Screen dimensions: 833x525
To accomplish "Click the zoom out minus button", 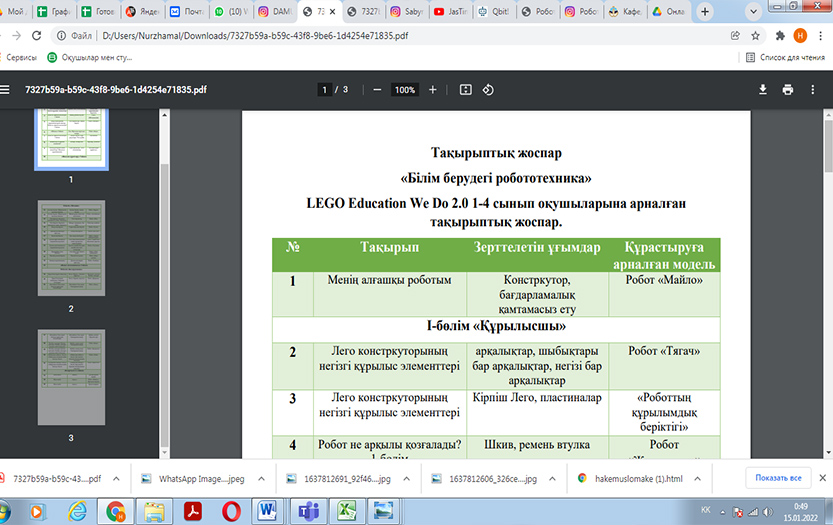I will point(377,89).
